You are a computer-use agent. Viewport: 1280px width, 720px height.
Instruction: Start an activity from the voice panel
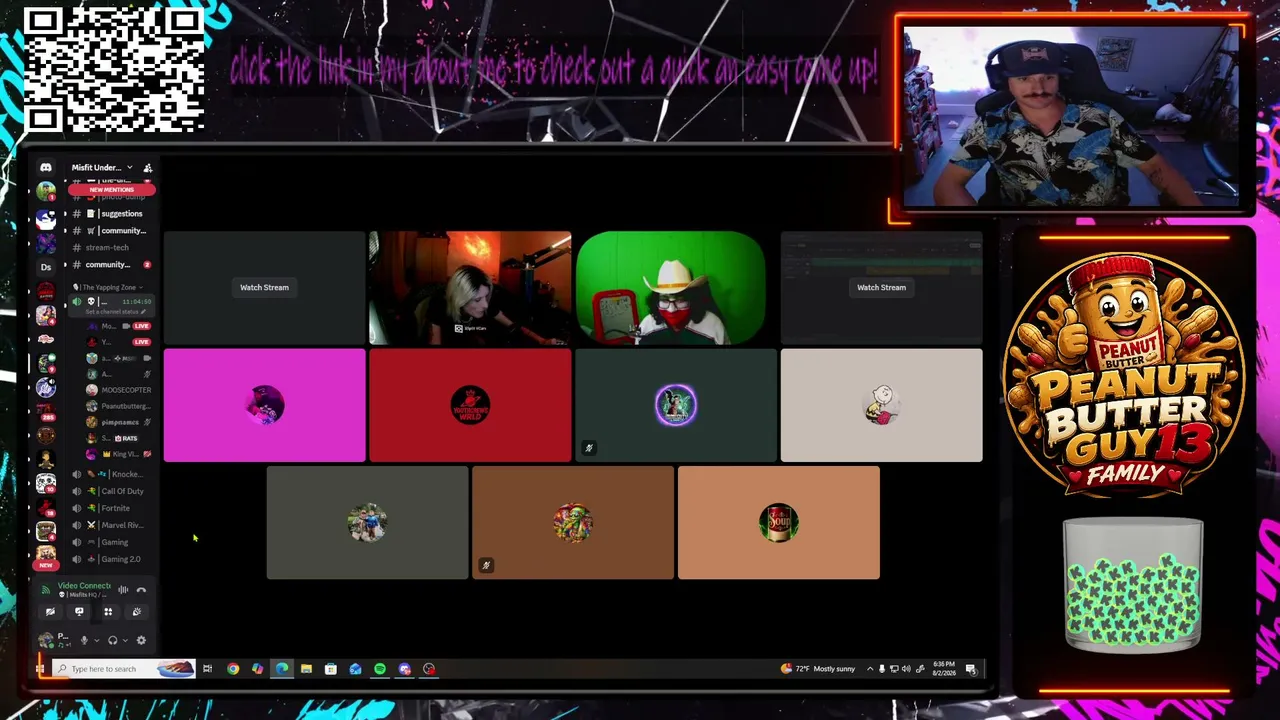[108, 612]
